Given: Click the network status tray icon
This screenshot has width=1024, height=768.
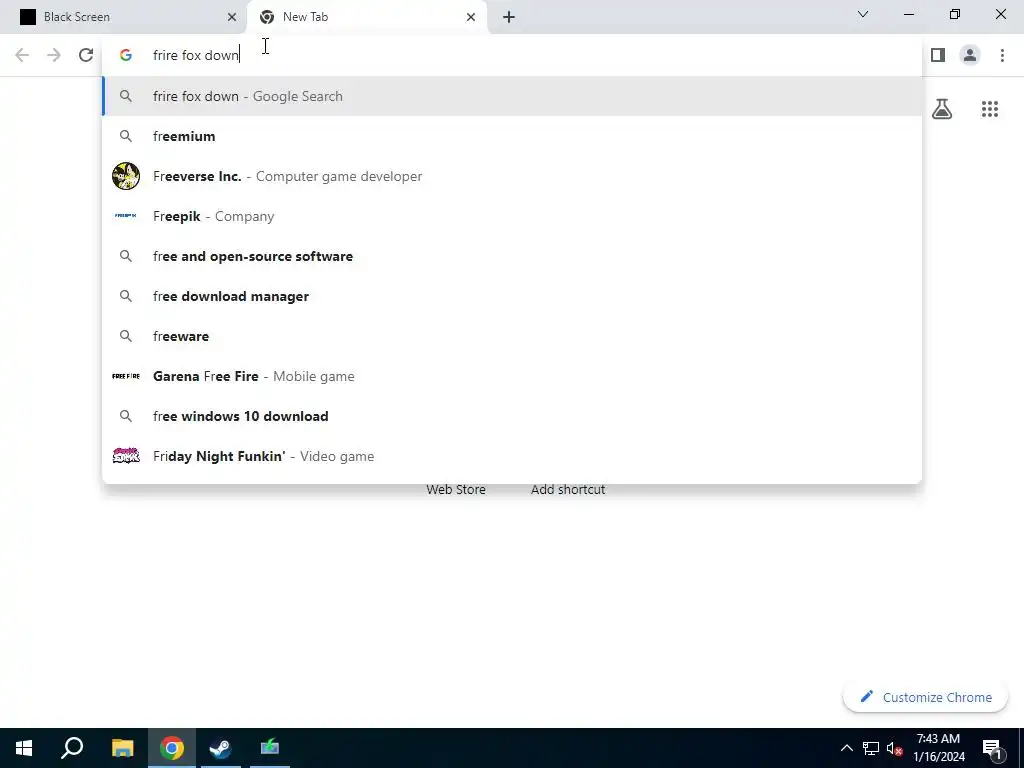Looking at the screenshot, I should point(871,748).
